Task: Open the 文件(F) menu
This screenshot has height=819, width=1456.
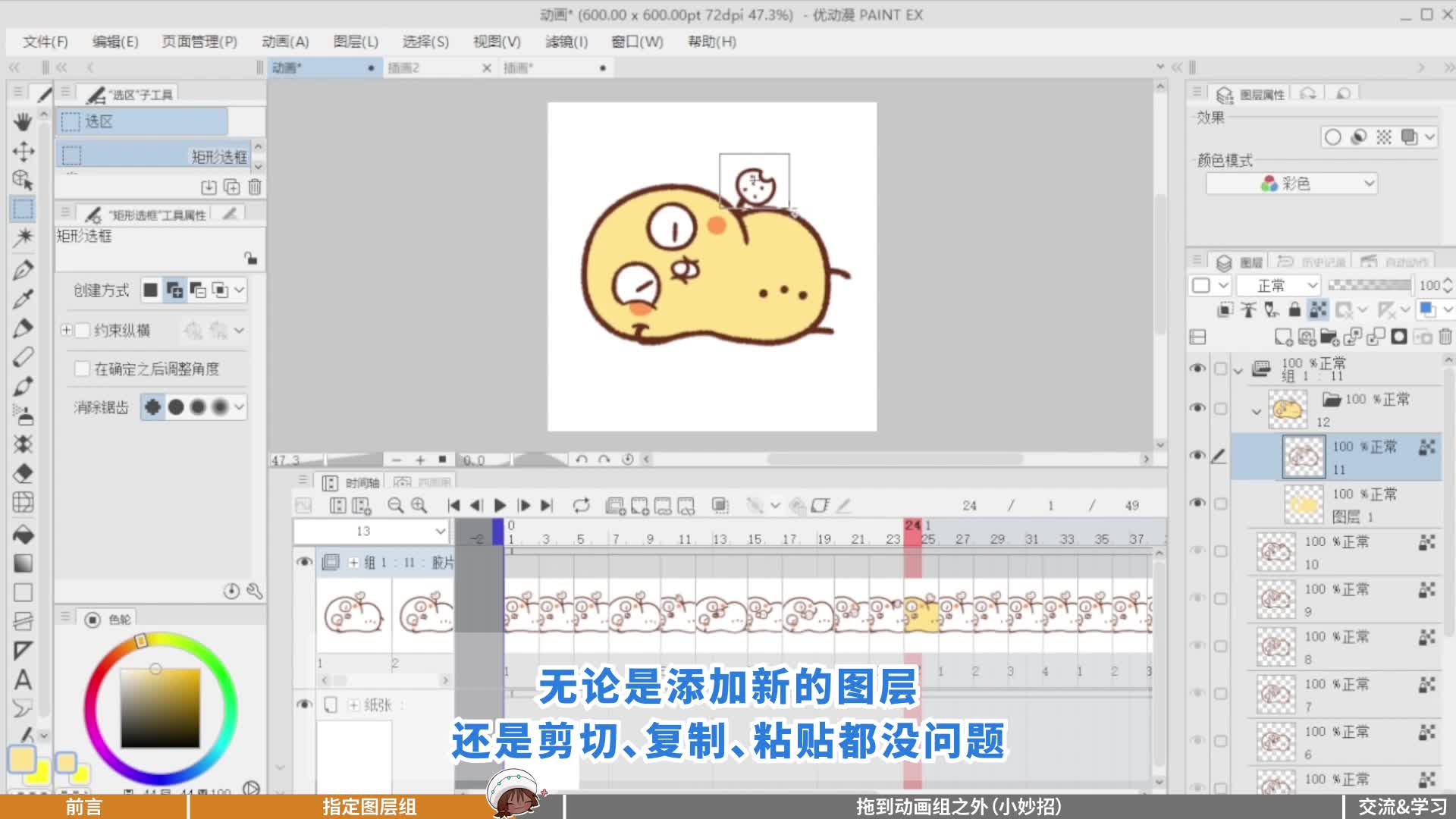Action: coord(45,42)
